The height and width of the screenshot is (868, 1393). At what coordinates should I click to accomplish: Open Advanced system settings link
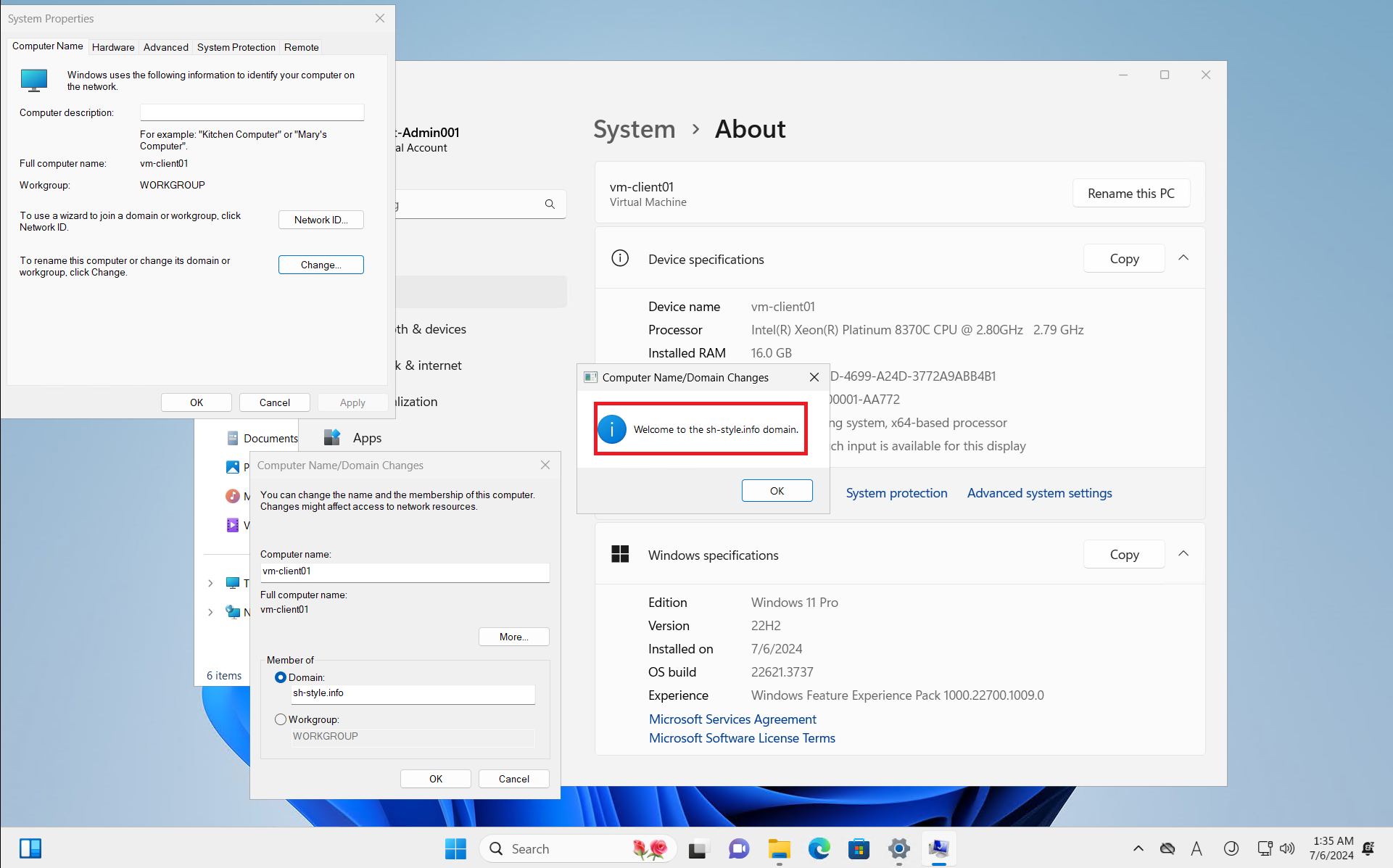click(x=1039, y=493)
